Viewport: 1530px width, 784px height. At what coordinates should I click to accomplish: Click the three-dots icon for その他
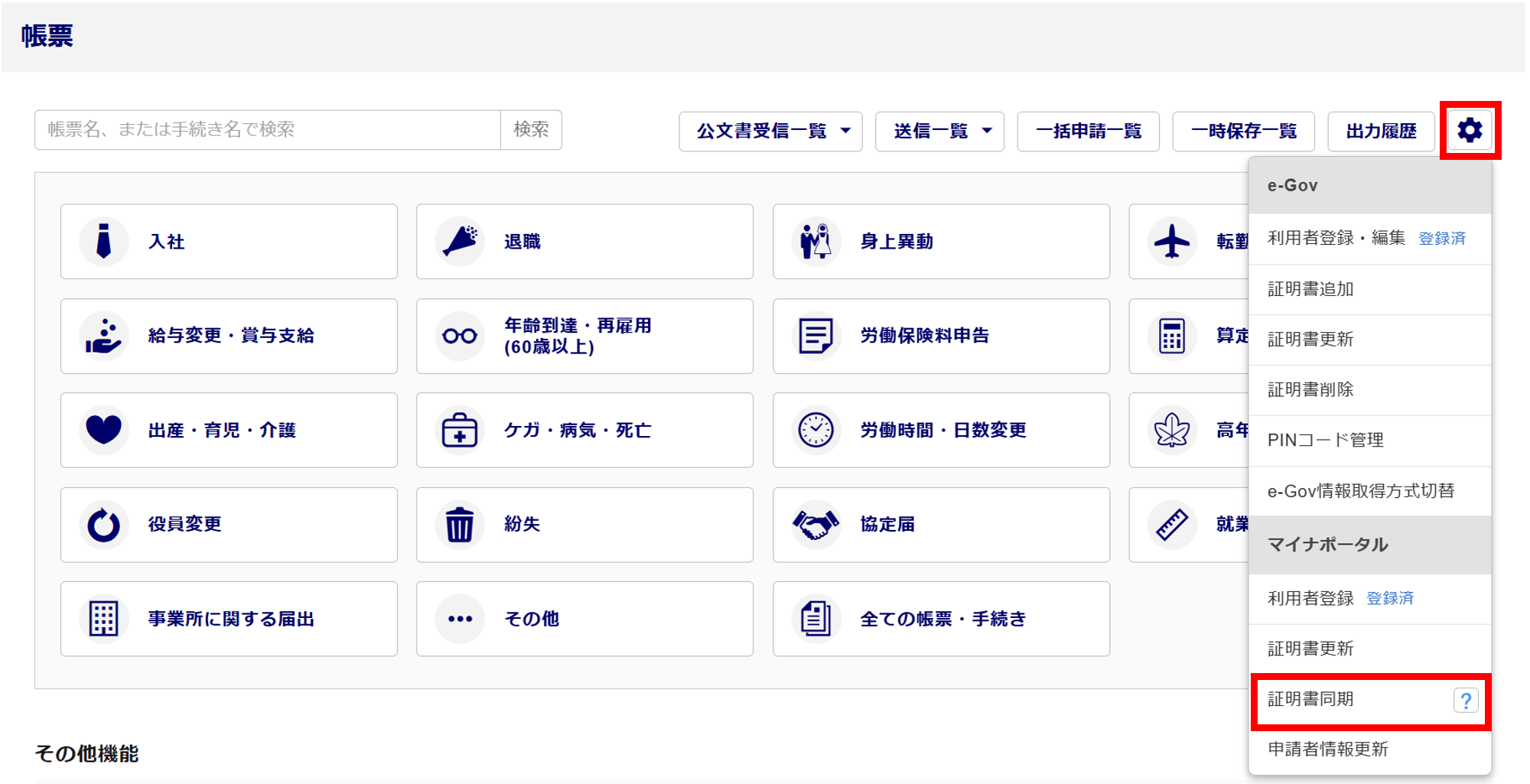point(460,619)
